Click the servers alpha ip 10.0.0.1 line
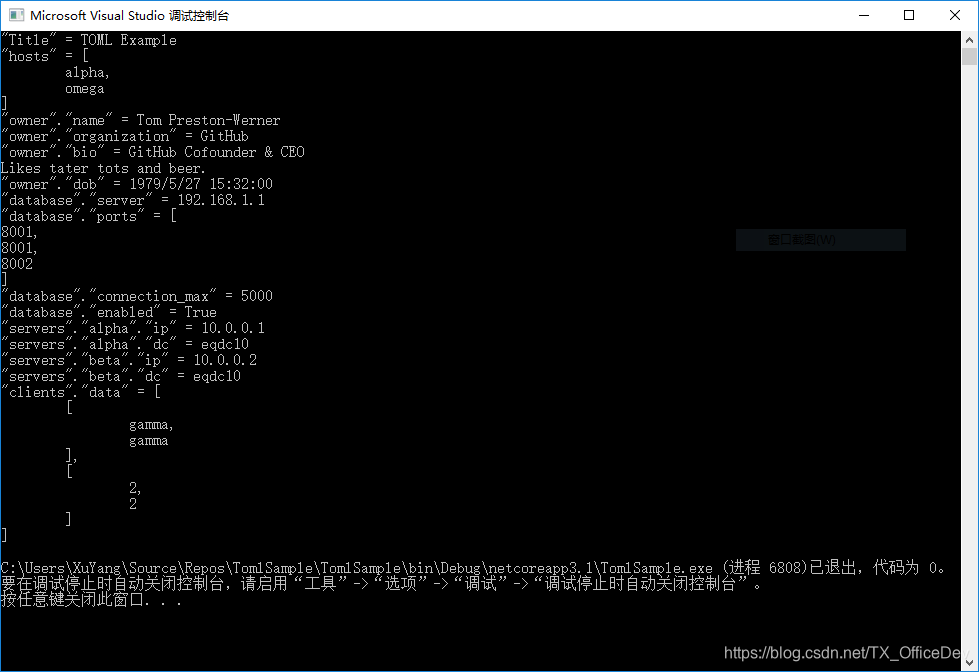The height and width of the screenshot is (672, 979). pos(133,329)
